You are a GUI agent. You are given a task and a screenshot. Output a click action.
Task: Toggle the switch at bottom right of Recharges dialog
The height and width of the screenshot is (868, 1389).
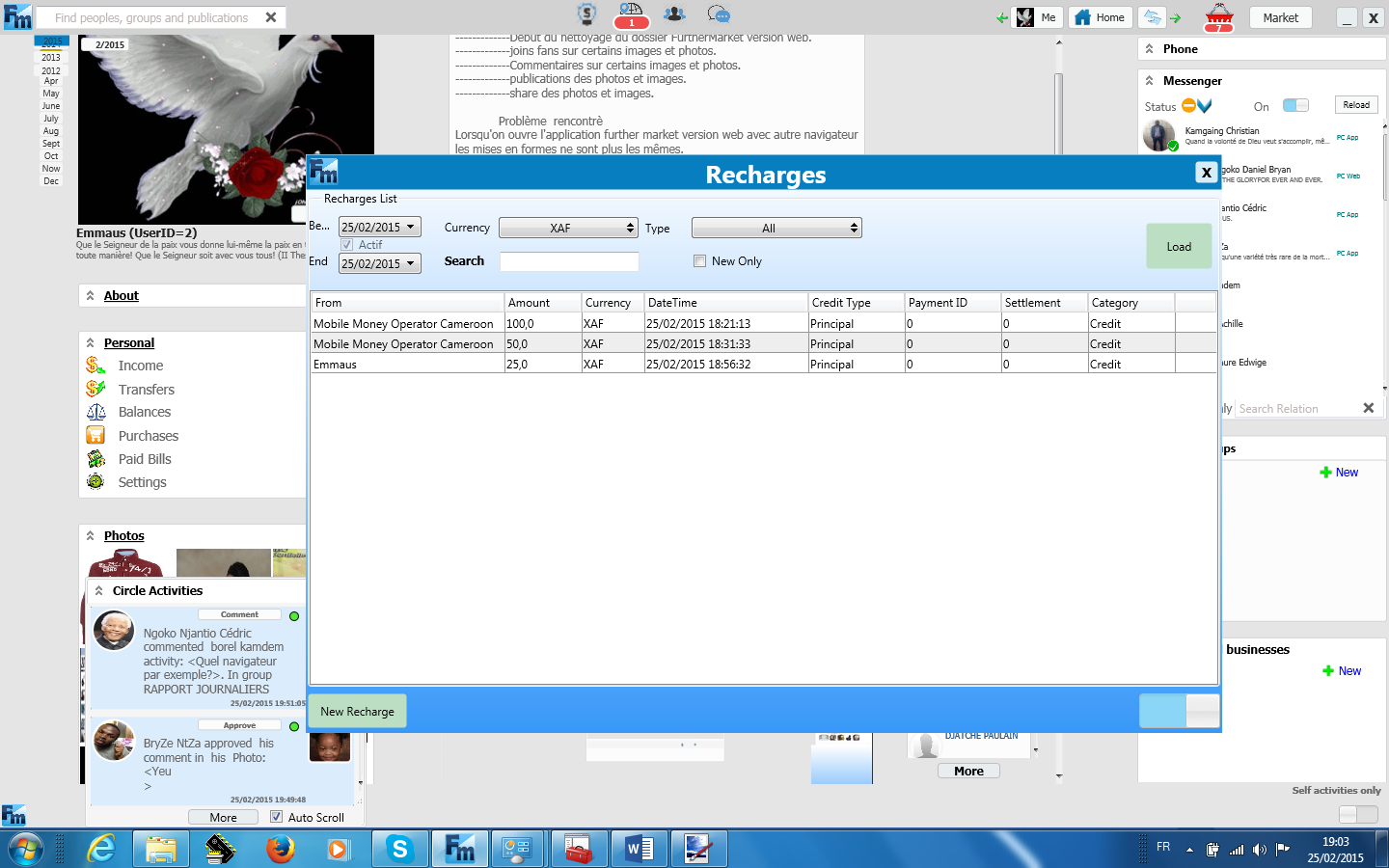pos(1179,711)
